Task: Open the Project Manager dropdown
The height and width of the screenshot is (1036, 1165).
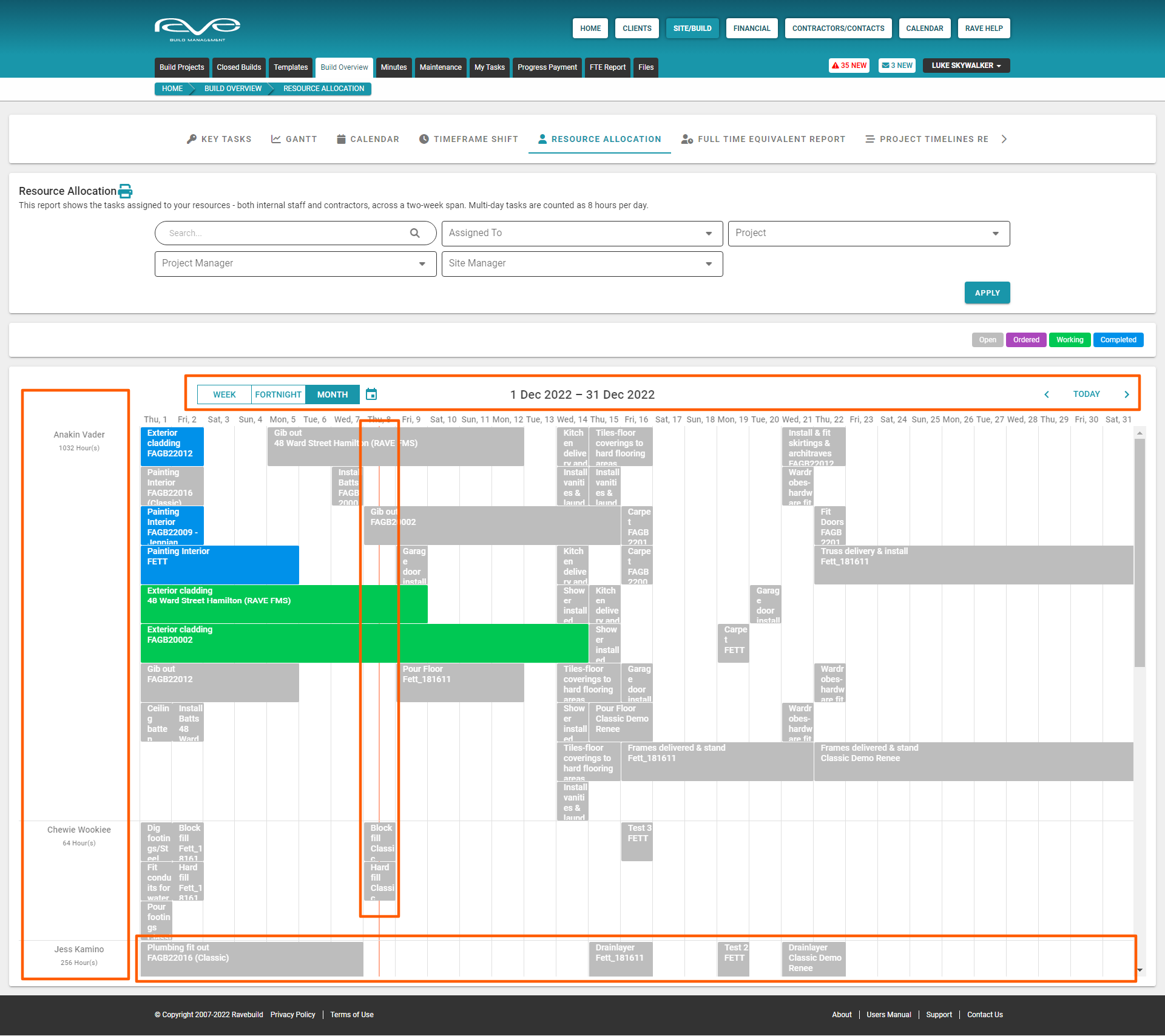Action: [295, 263]
